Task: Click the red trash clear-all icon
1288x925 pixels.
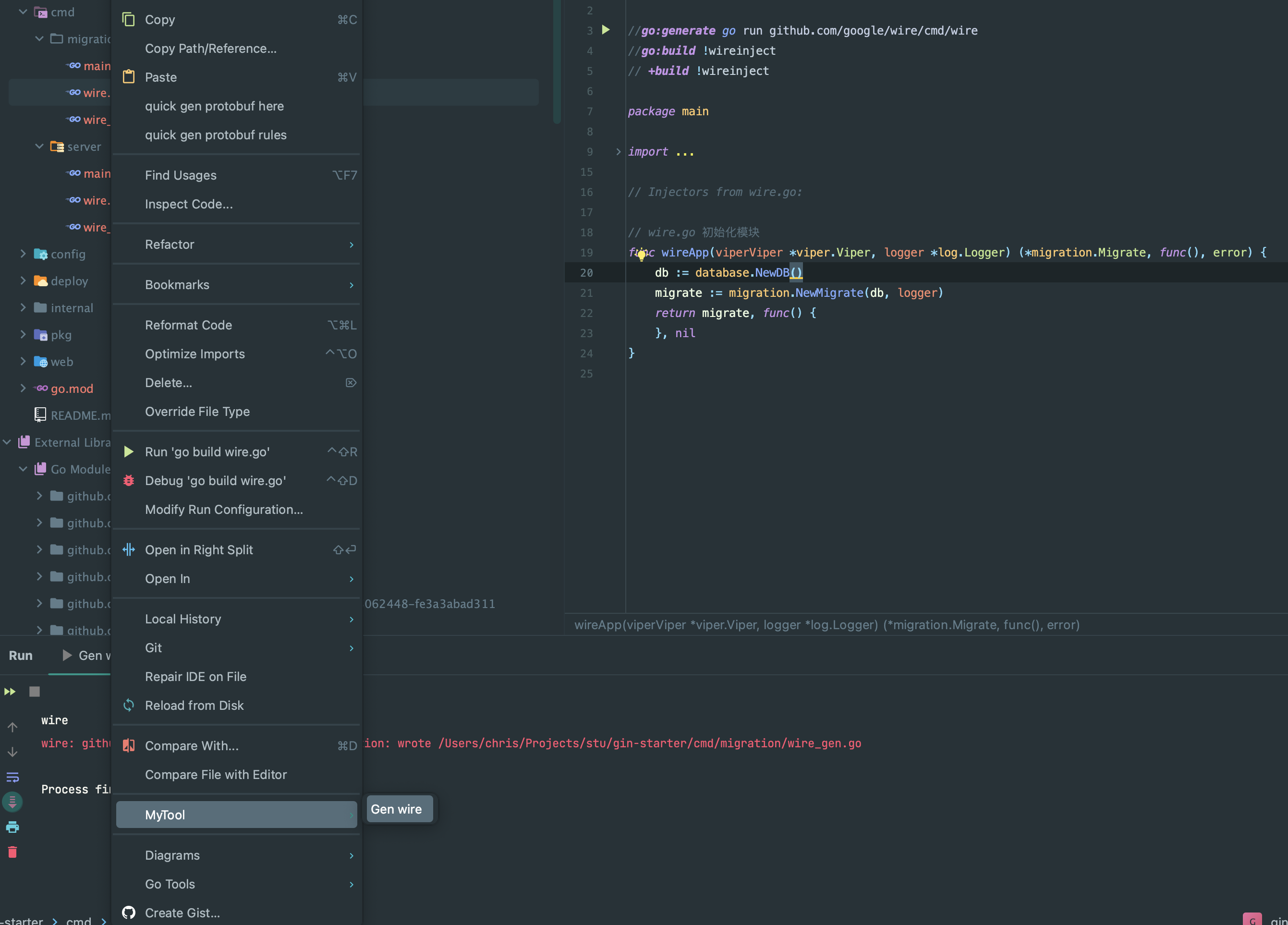Action: pos(12,852)
